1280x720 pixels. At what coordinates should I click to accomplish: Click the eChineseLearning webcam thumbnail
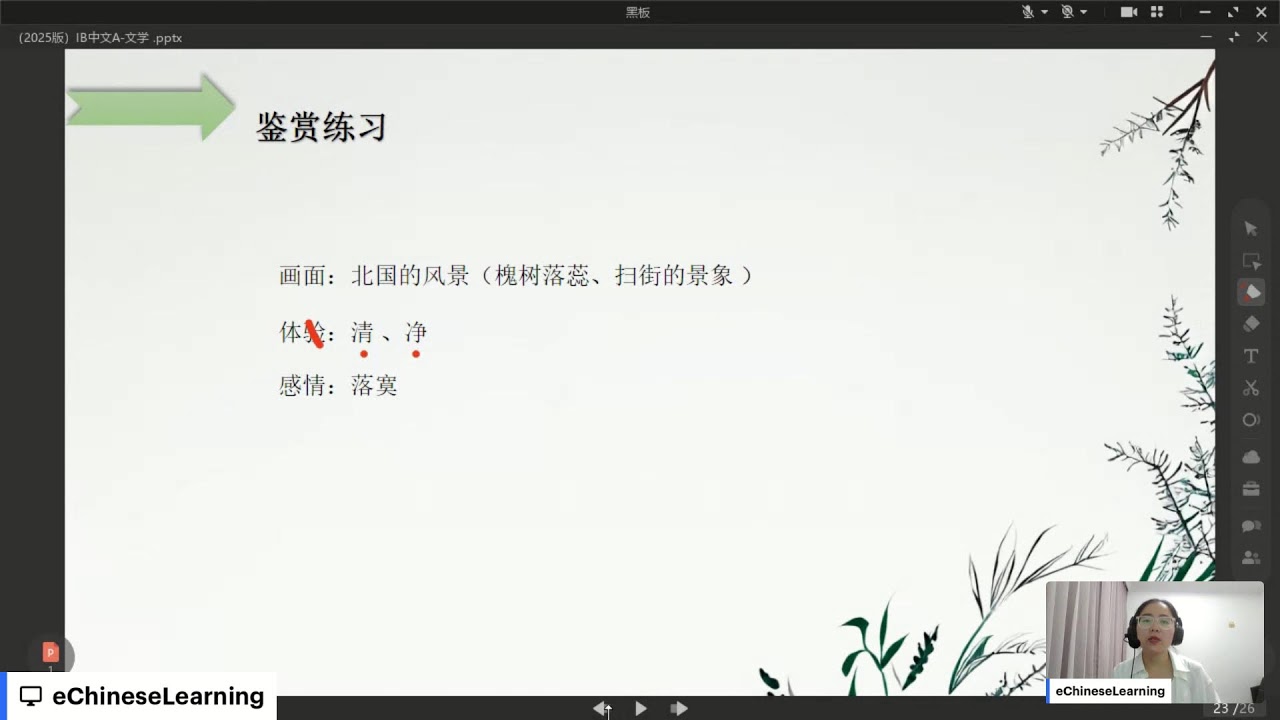1155,641
